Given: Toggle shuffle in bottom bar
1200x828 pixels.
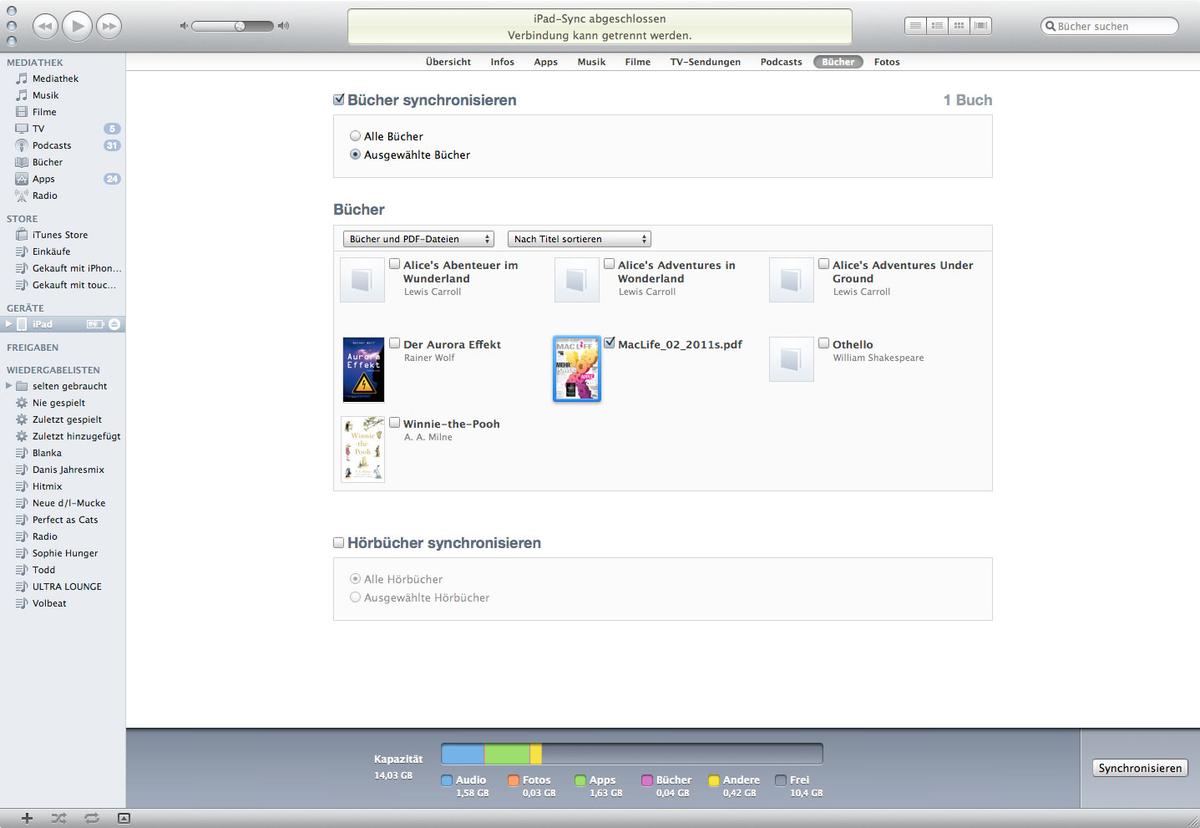Looking at the screenshot, I should pyautogui.click(x=58, y=818).
